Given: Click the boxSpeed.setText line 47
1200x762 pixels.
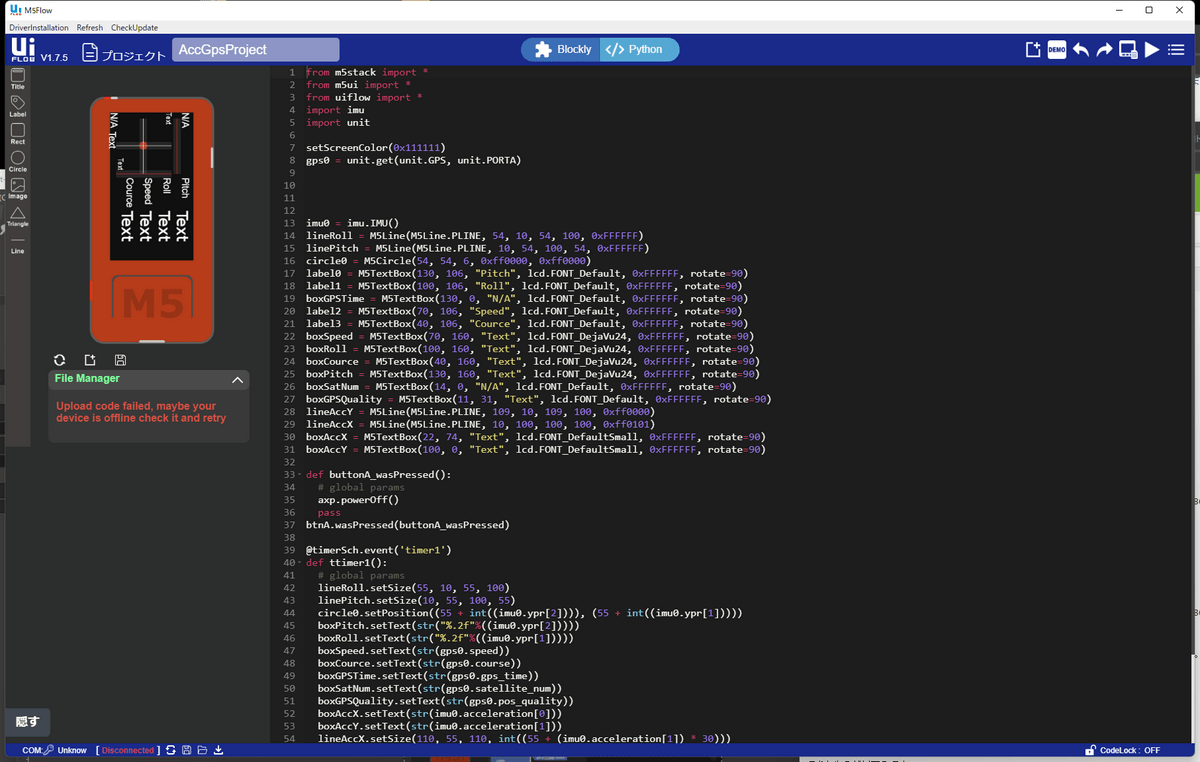Looking at the screenshot, I should [x=413, y=651].
